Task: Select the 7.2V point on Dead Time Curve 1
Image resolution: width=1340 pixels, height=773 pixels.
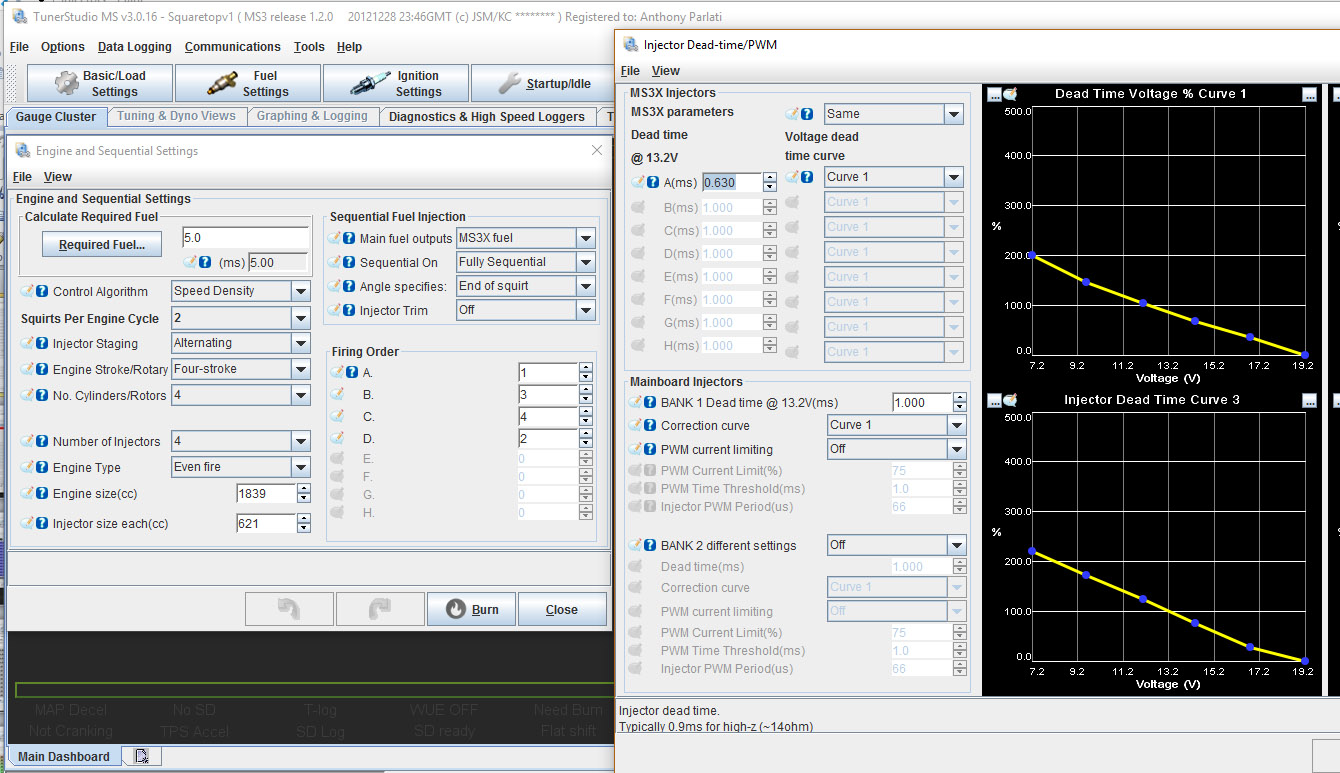Action: (x=1031, y=256)
